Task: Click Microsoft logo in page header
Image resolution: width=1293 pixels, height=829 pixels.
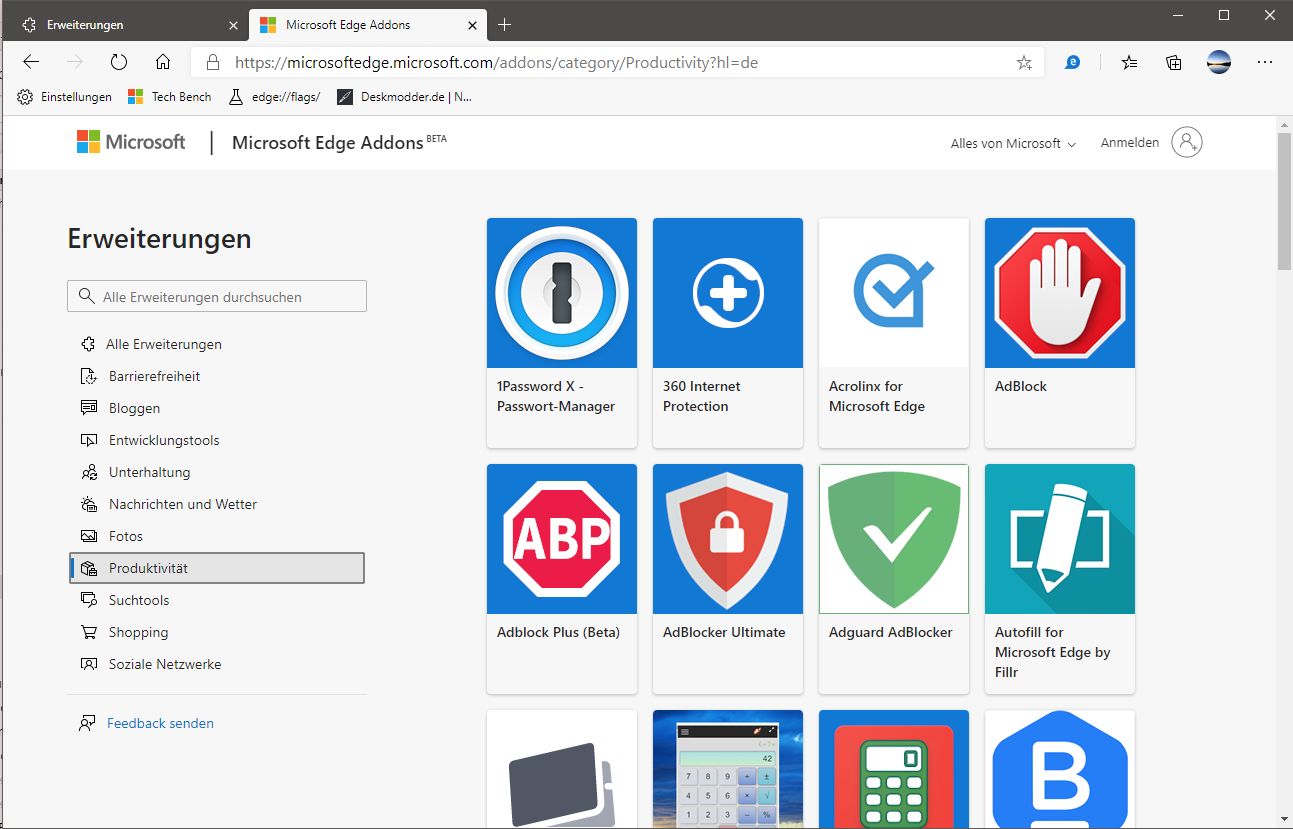Action: coord(131,142)
